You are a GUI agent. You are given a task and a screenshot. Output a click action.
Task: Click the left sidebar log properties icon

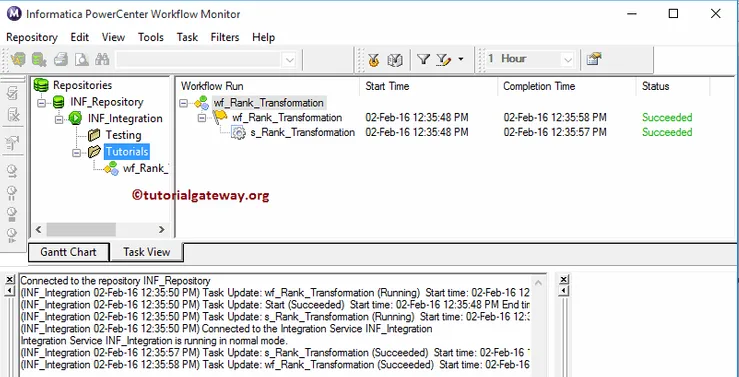pos(13,143)
